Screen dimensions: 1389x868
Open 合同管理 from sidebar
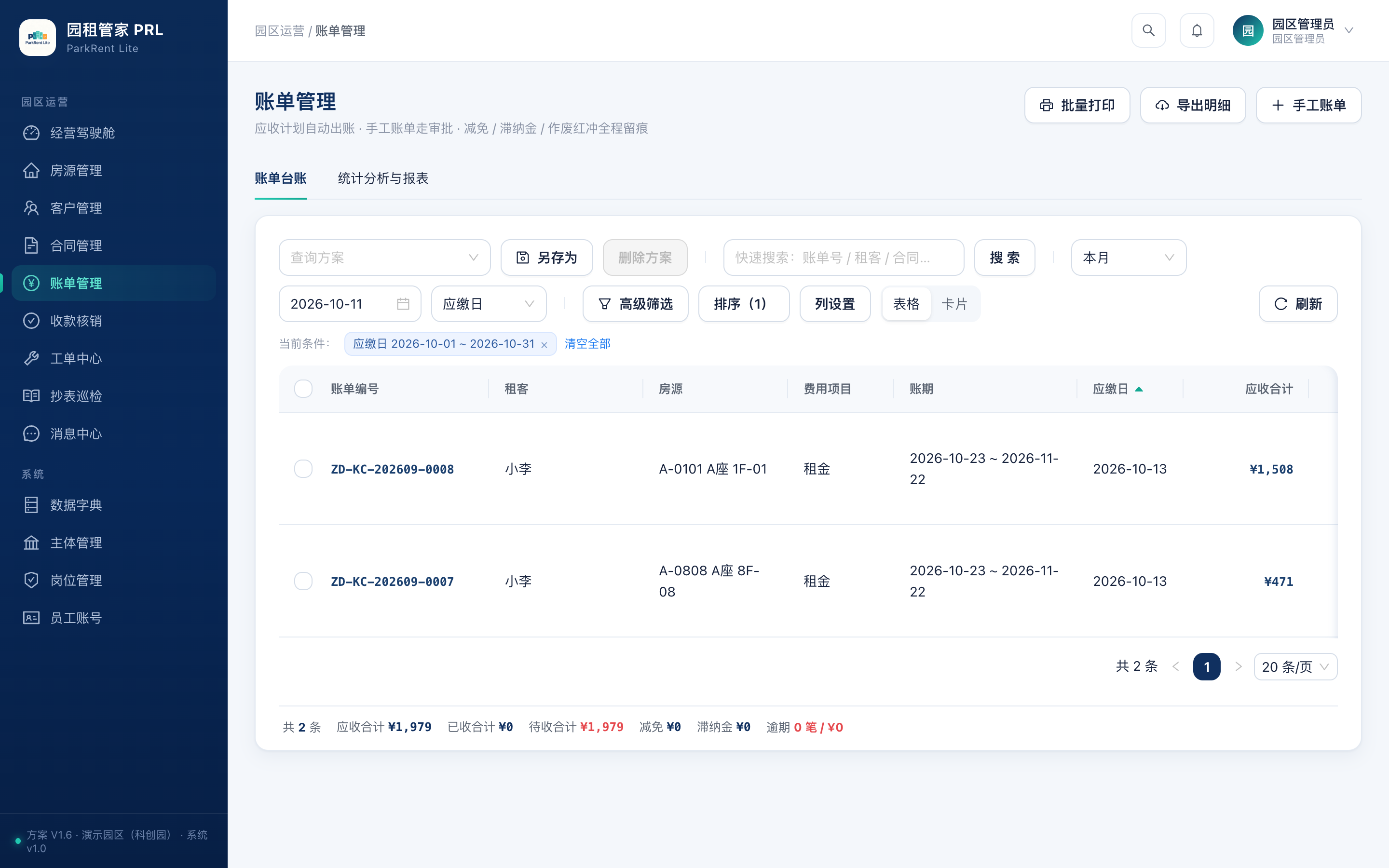[x=114, y=246]
